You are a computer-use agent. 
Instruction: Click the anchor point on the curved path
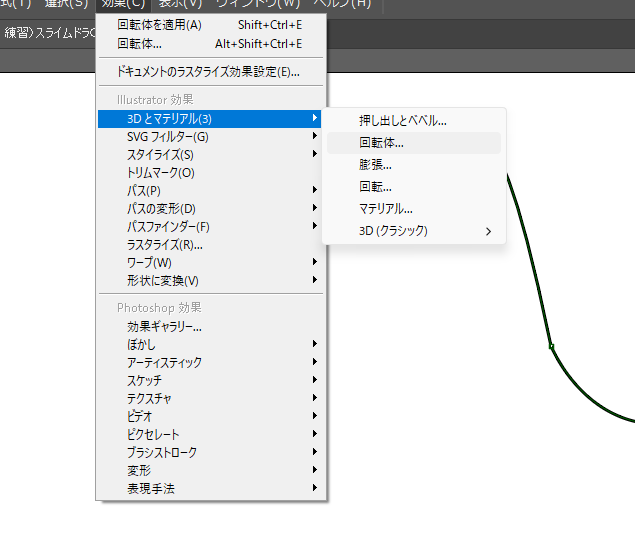(x=551, y=347)
